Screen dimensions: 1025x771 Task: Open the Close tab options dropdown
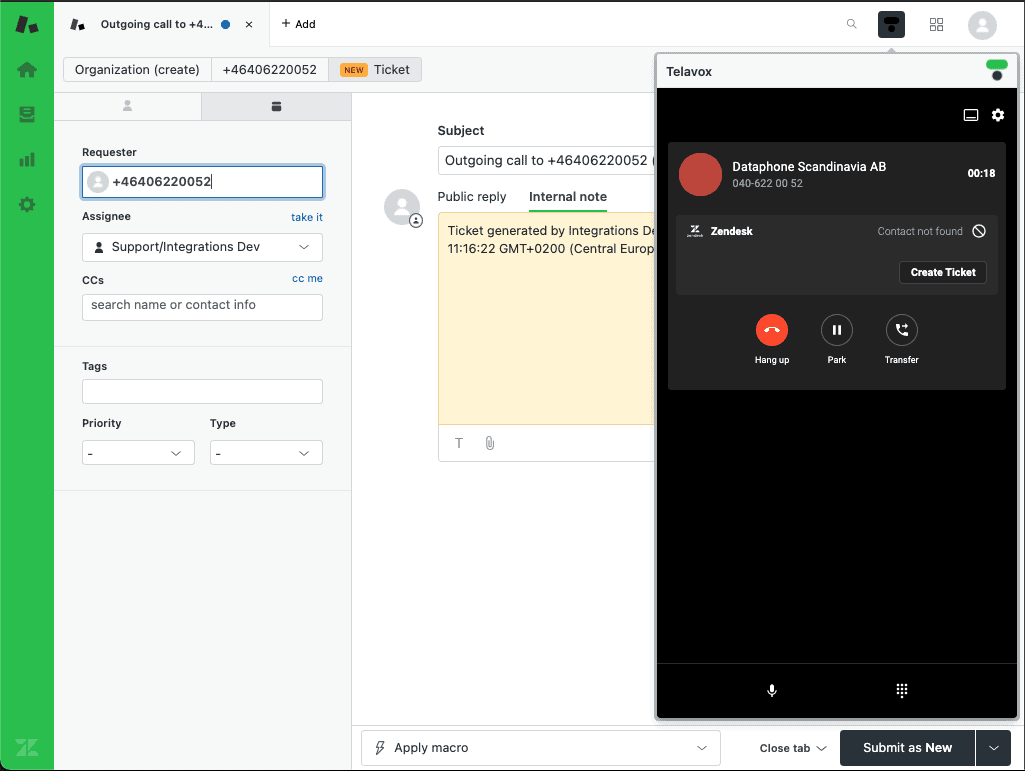[x=793, y=748]
